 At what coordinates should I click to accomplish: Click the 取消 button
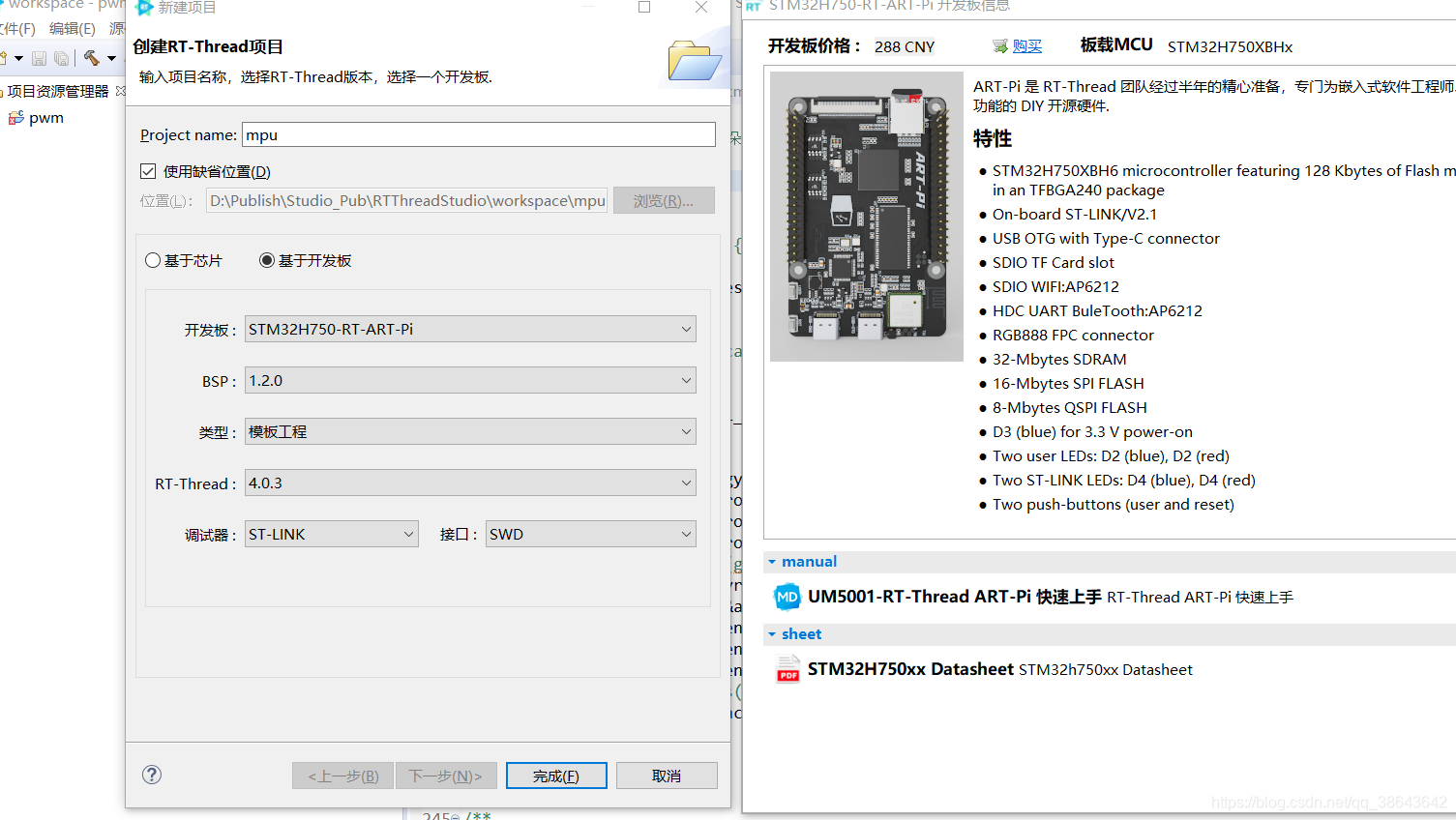pyautogui.click(x=667, y=776)
